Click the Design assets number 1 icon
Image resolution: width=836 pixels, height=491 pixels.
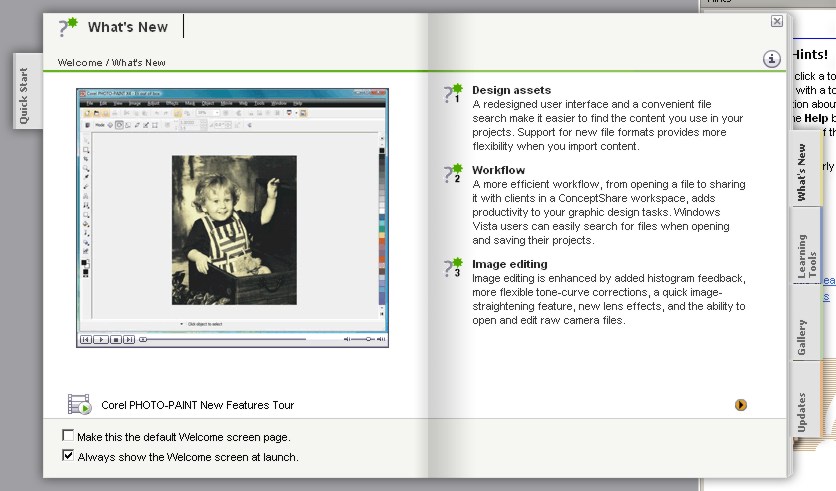453,93
